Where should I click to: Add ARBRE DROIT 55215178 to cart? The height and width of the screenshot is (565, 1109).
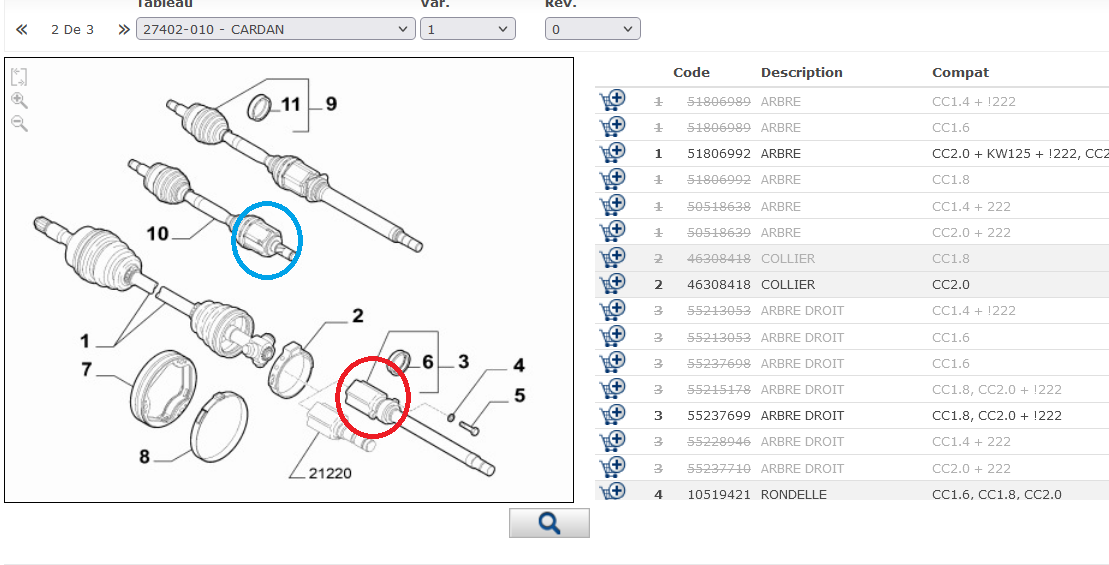(x=612, y=390)
